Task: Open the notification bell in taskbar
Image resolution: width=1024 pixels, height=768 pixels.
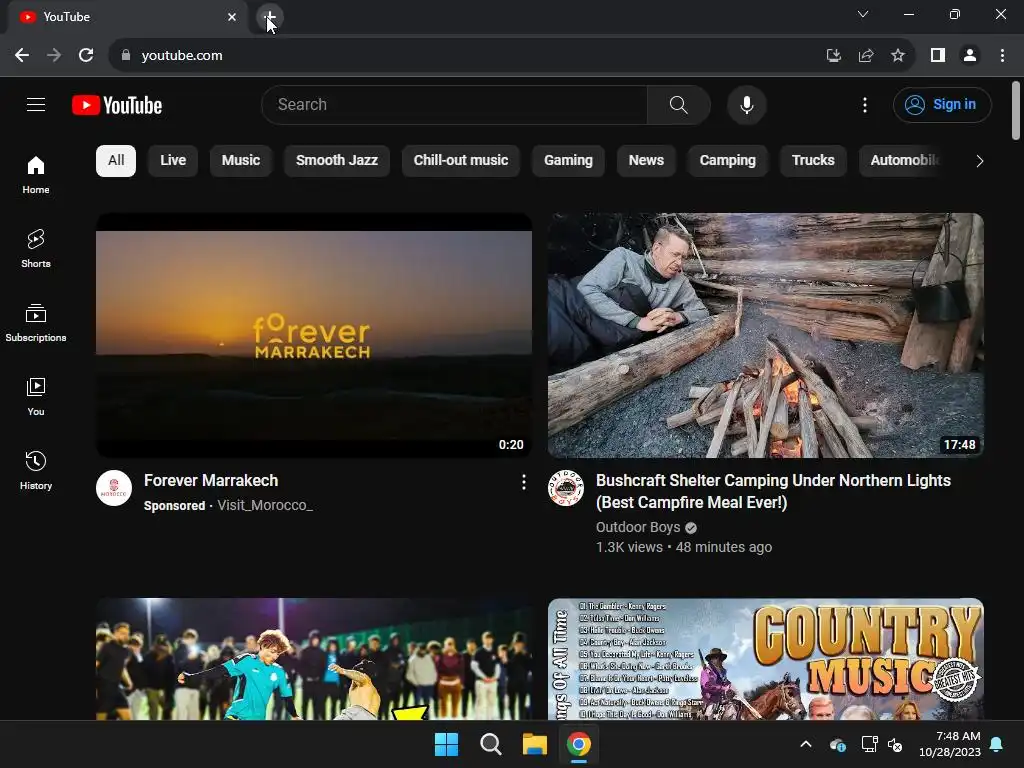Action: pyautogui.click(x=997, y=744)
